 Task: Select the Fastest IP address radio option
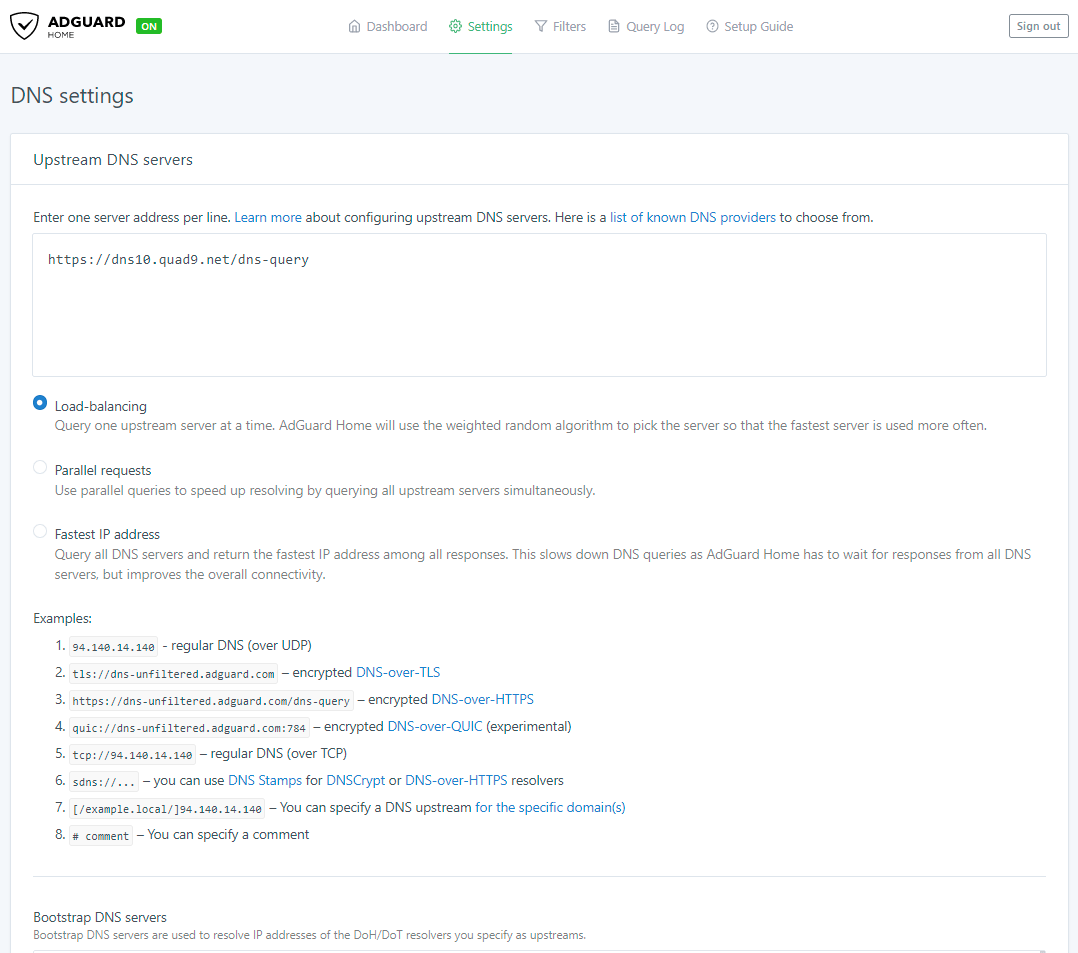click(x=40, y=531)
